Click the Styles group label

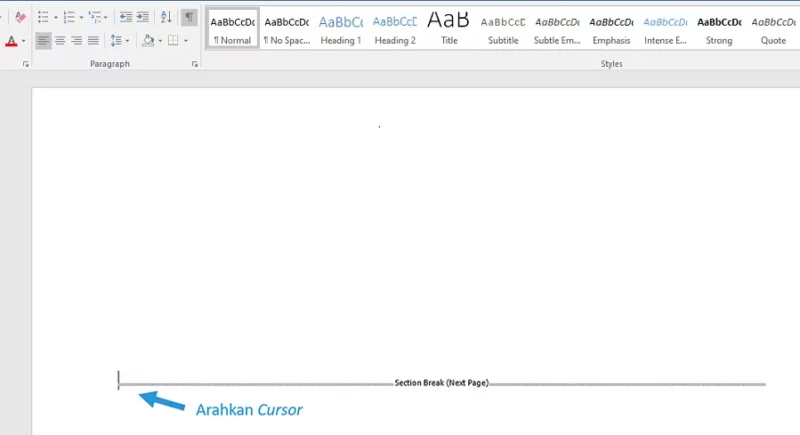click(611, 64)
